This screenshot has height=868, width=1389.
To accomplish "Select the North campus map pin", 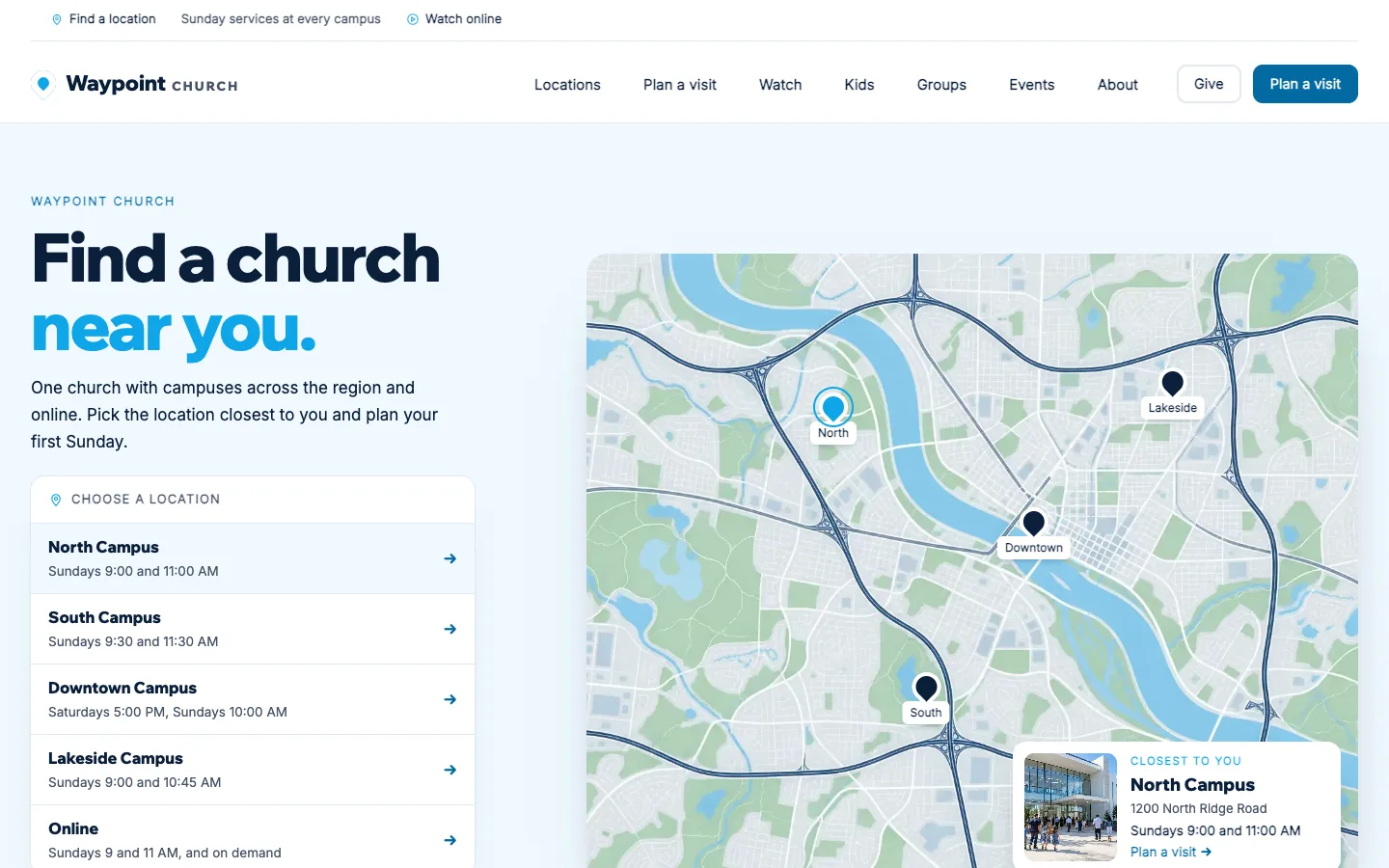I will click(833, 408).
